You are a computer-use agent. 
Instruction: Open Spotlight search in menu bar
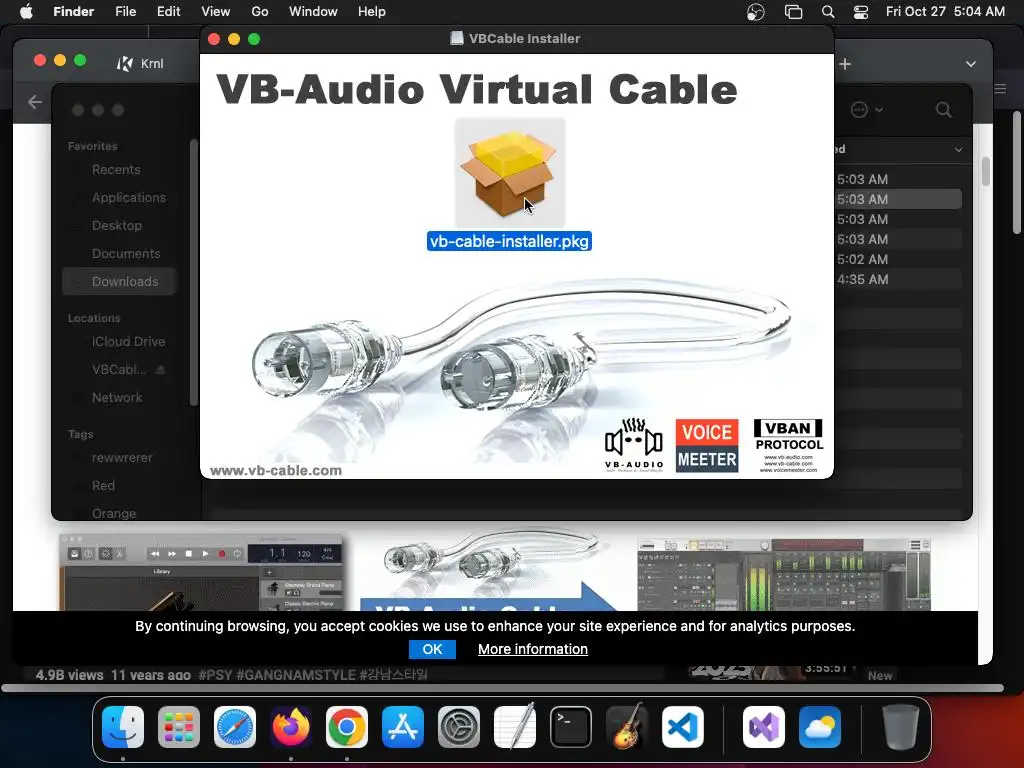(827, 12)
